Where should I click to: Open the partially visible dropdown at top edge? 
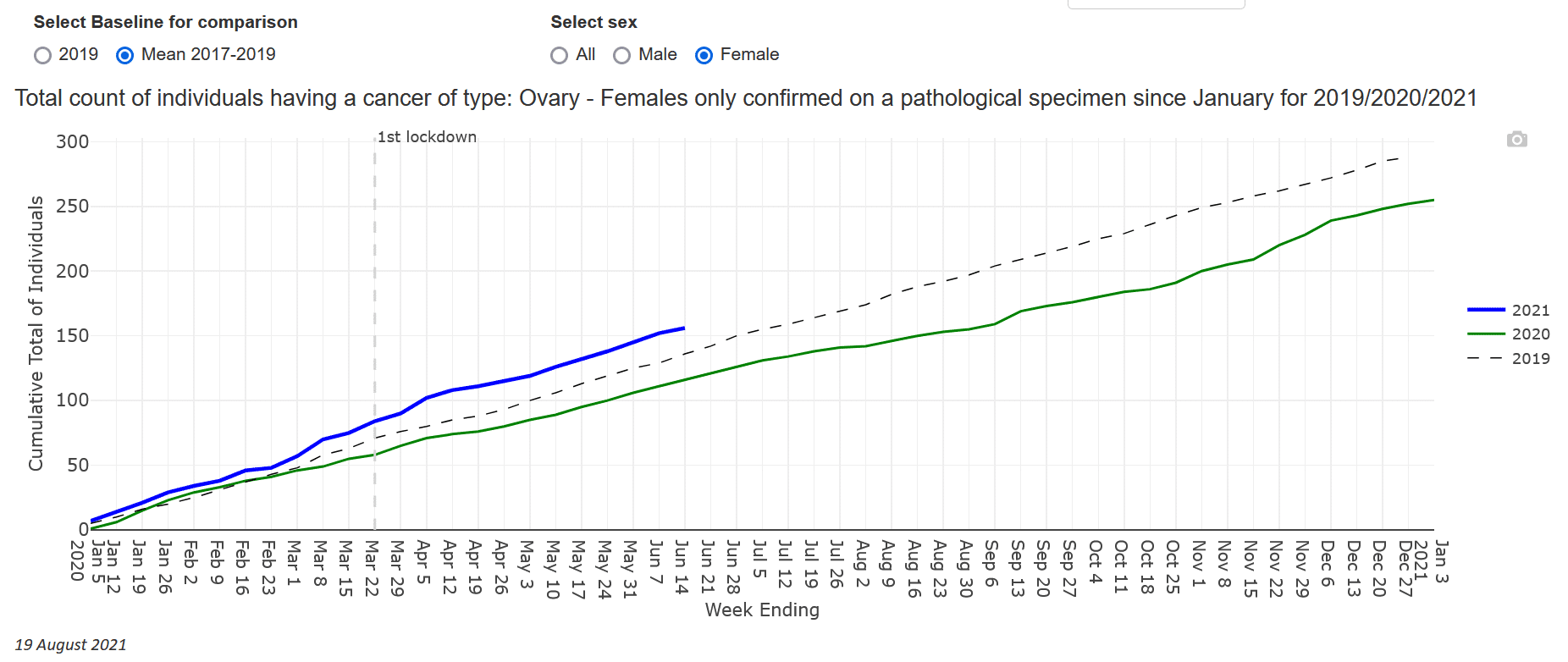coord(1156,4)
